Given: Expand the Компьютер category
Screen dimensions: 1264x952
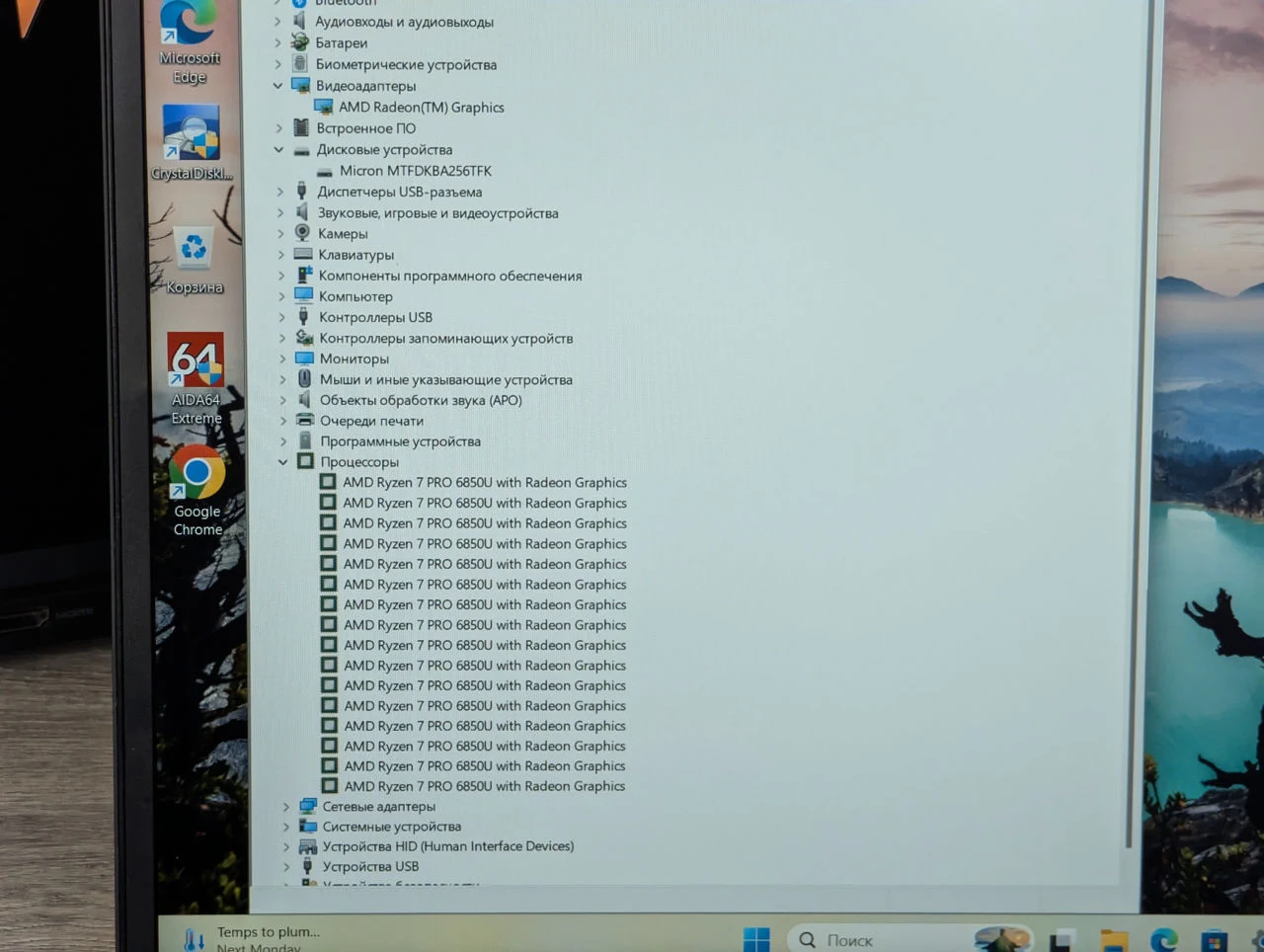Looking at the screenshot, I should click(x=281, y=296).
